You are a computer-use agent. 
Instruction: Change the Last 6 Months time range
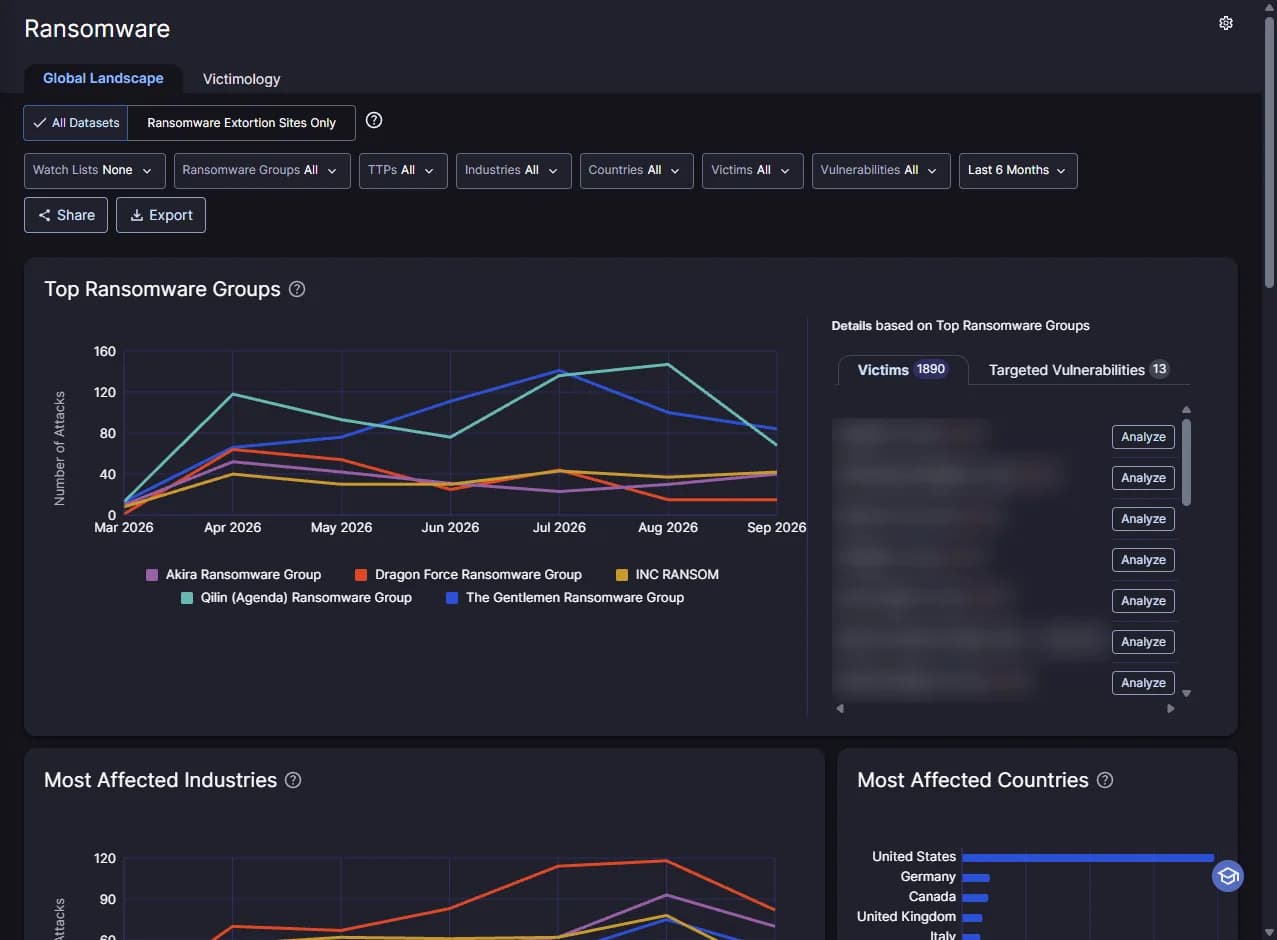(x=1018, y=170)
